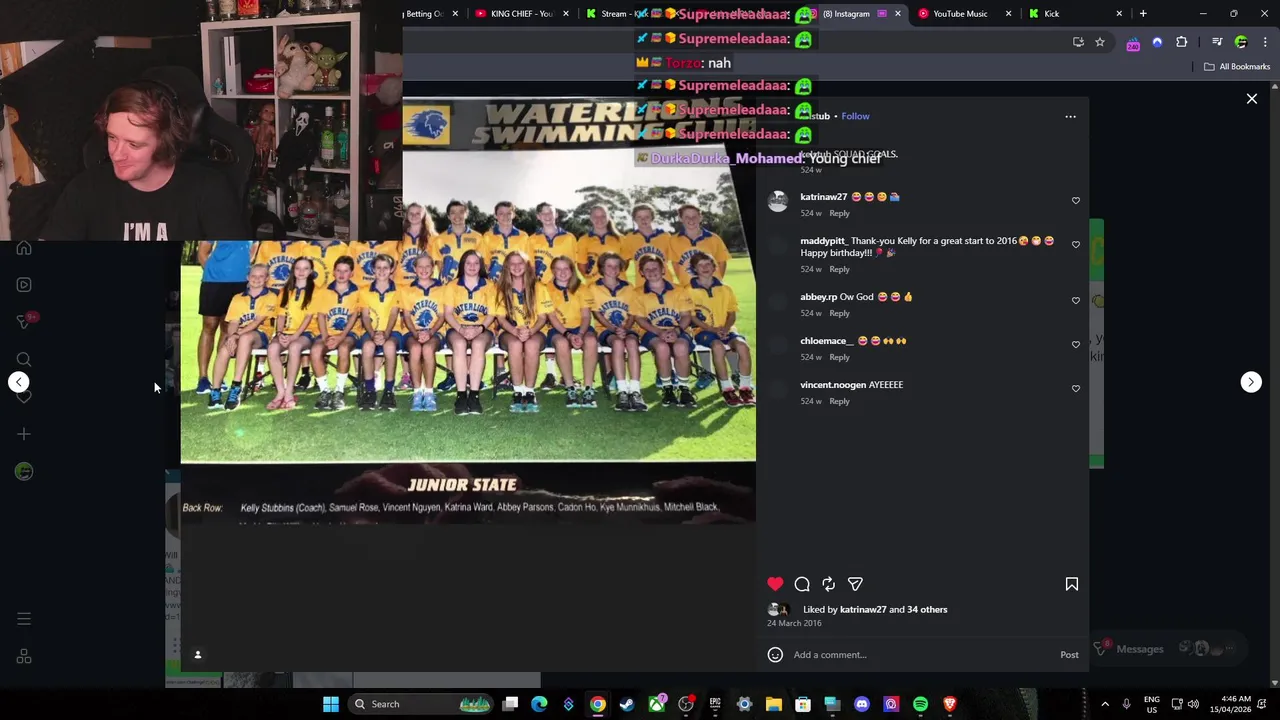Click the repost icon under the post
Screen dimensions: 1280x720
tap(828, 584)
